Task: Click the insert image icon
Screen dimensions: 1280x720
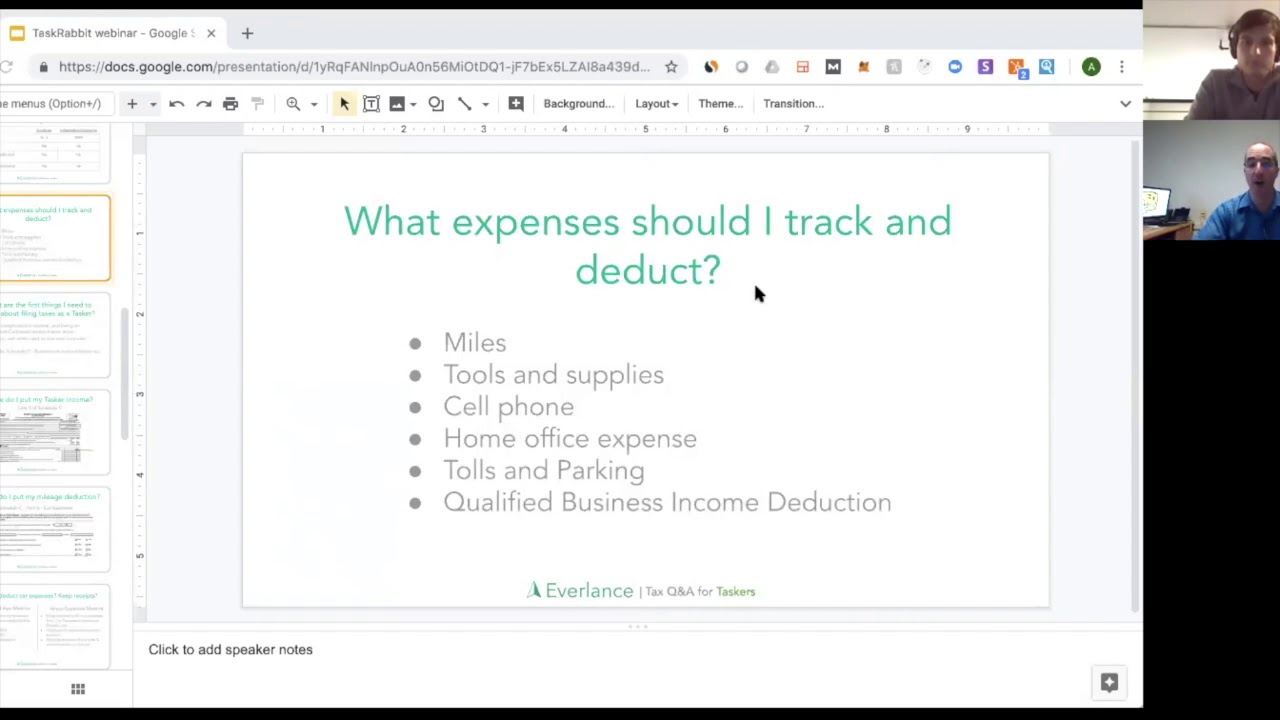Action: [x=397, y=103]
